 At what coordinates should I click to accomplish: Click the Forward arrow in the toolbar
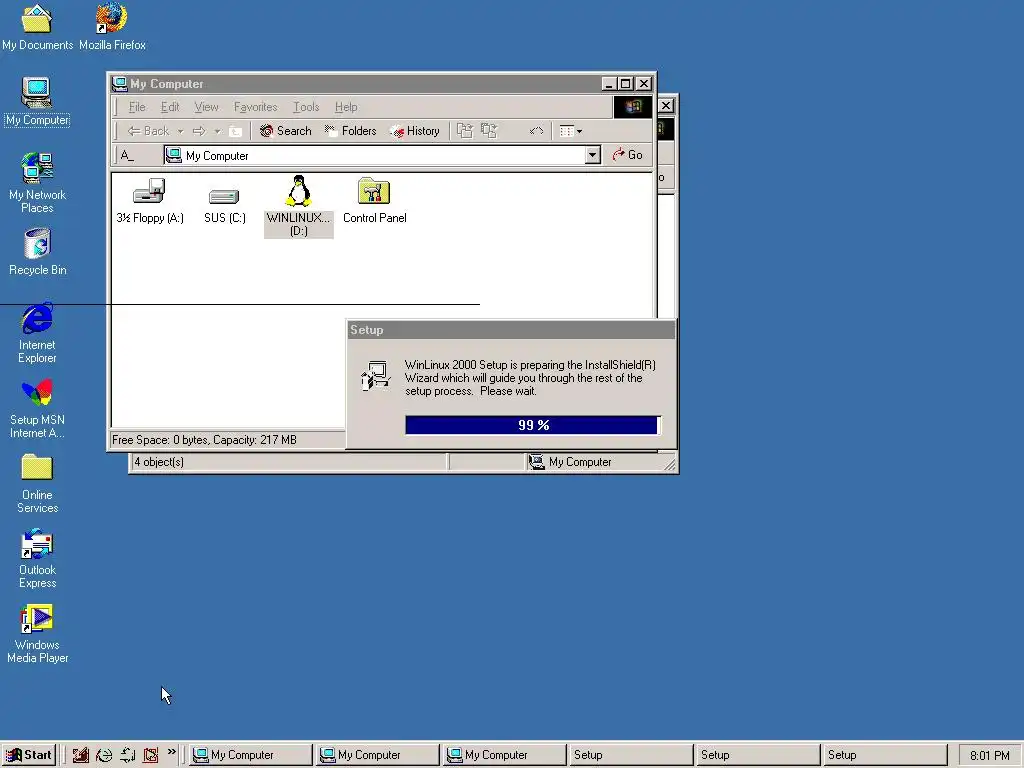(x=199, y=131)
